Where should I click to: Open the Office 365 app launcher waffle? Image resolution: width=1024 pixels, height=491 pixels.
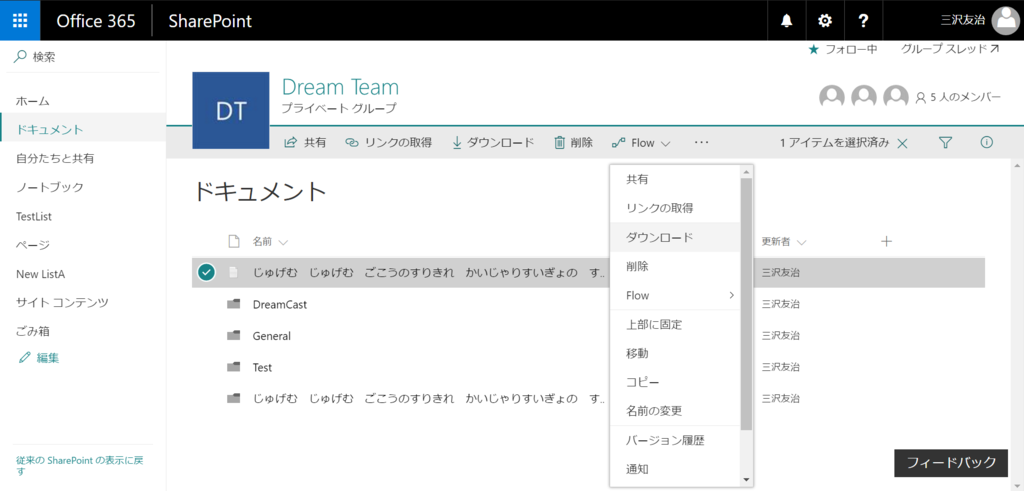(x=20, y=20)
